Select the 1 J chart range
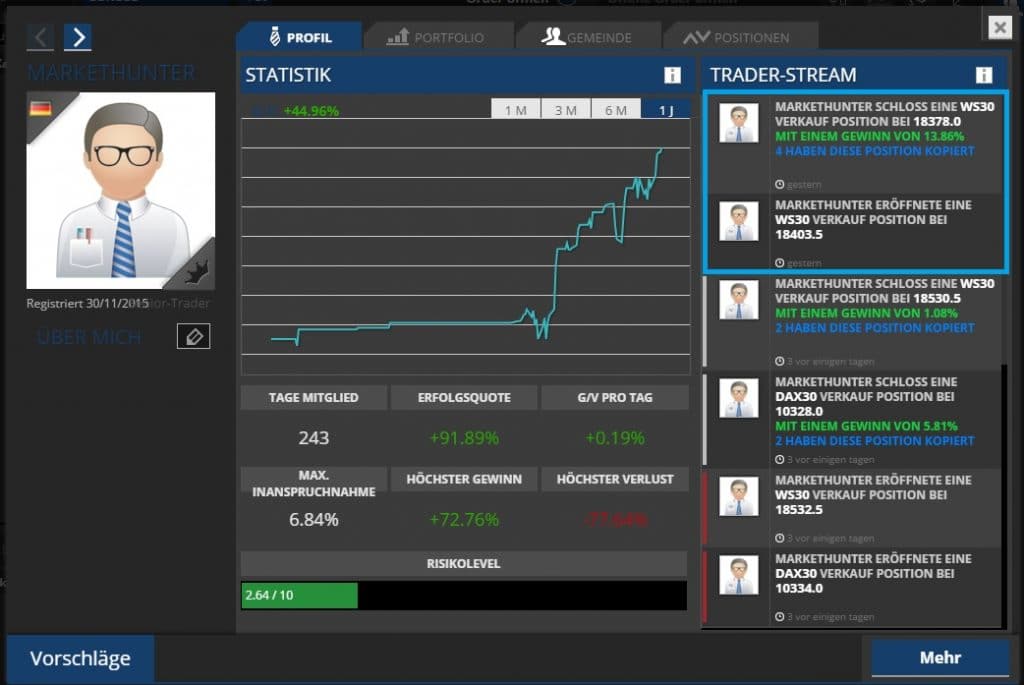Screen dimensions: 1024x685 tap(665, 110)
